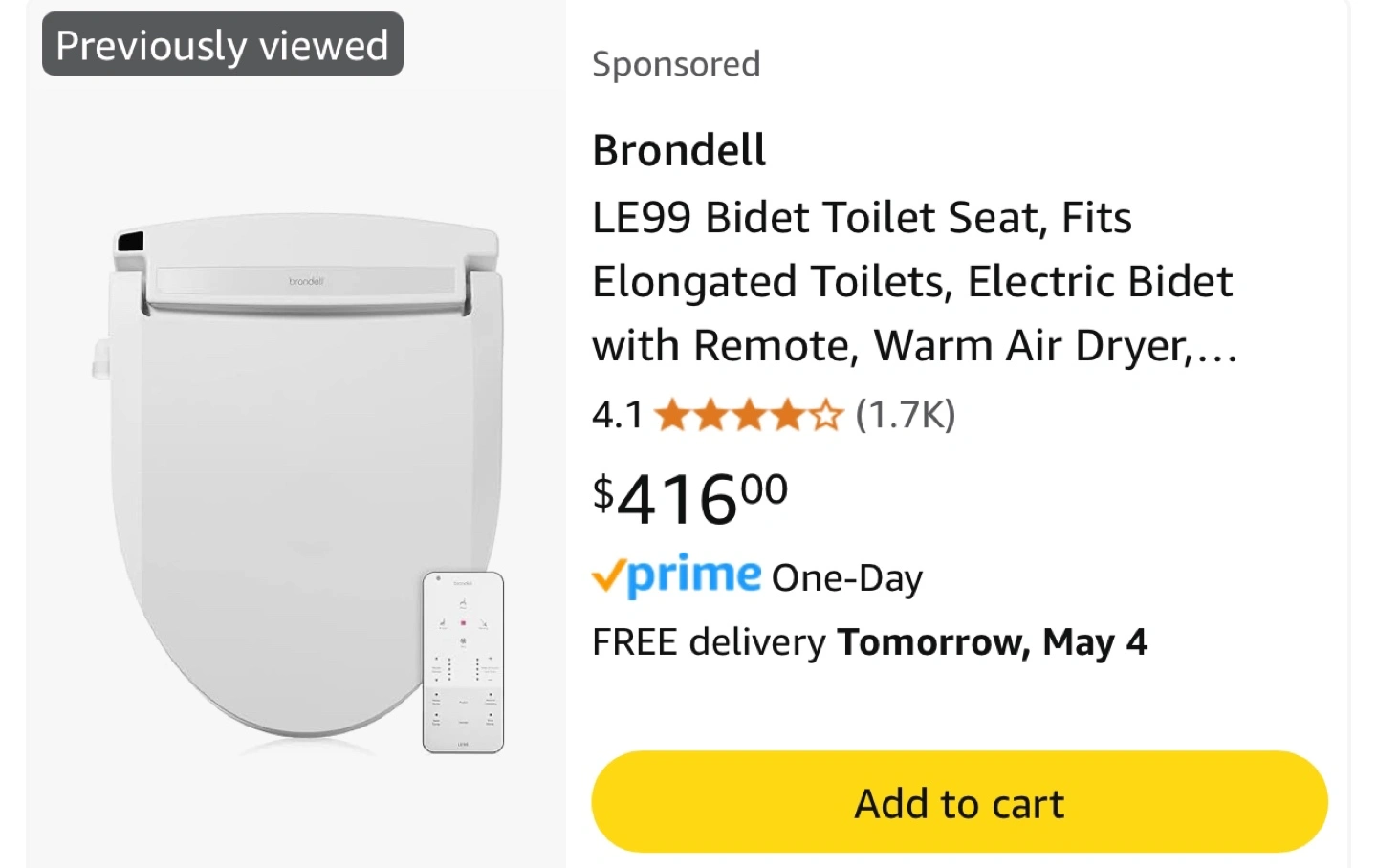The width and height of the screenshot is (1377, 868).
Task: Click the bold Tomorrow, May 4 date
Action: (x=992, y=642)
